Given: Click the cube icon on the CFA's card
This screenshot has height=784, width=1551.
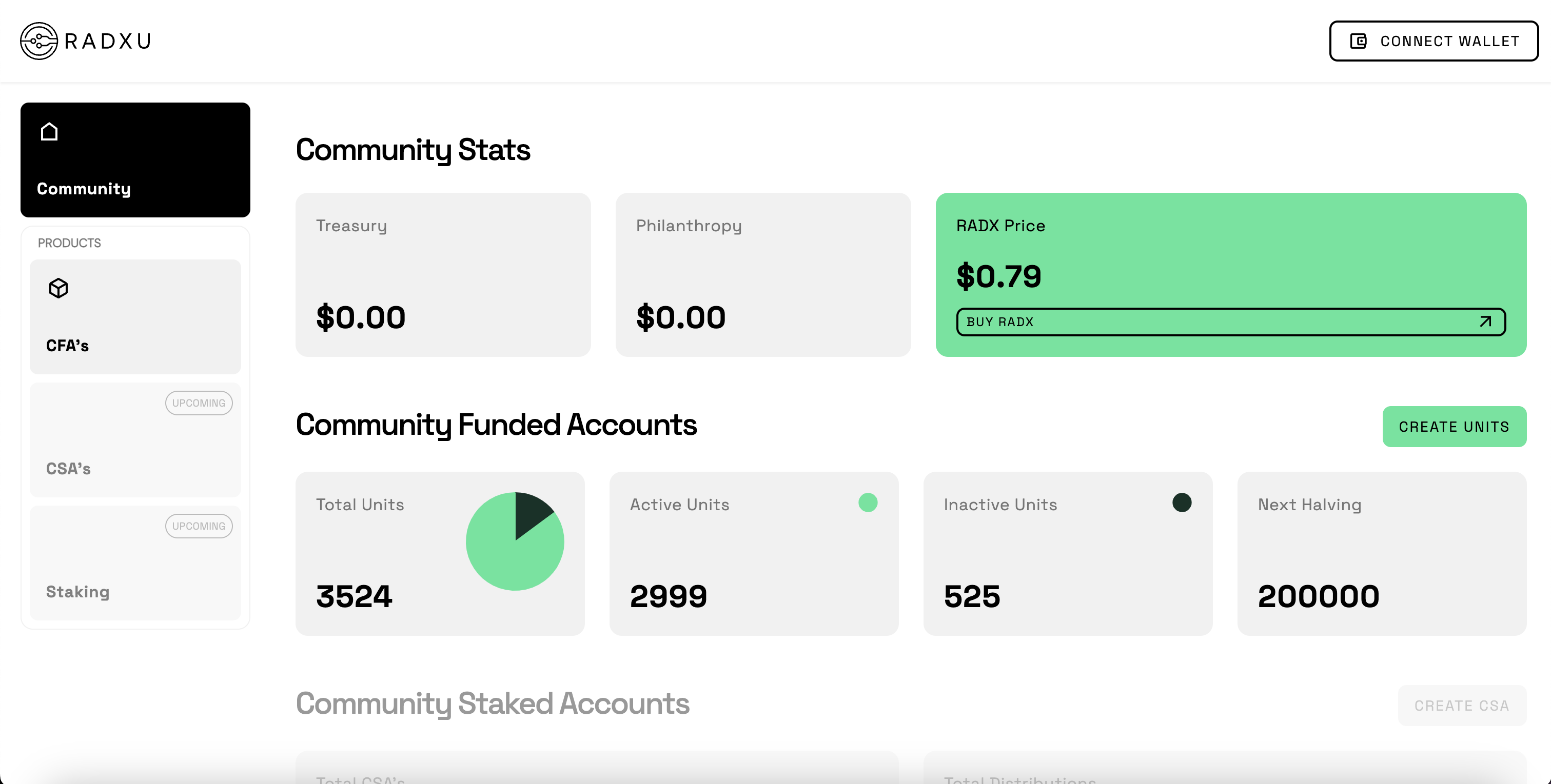Looking at the screenshot, I should (x=58, y=288).
